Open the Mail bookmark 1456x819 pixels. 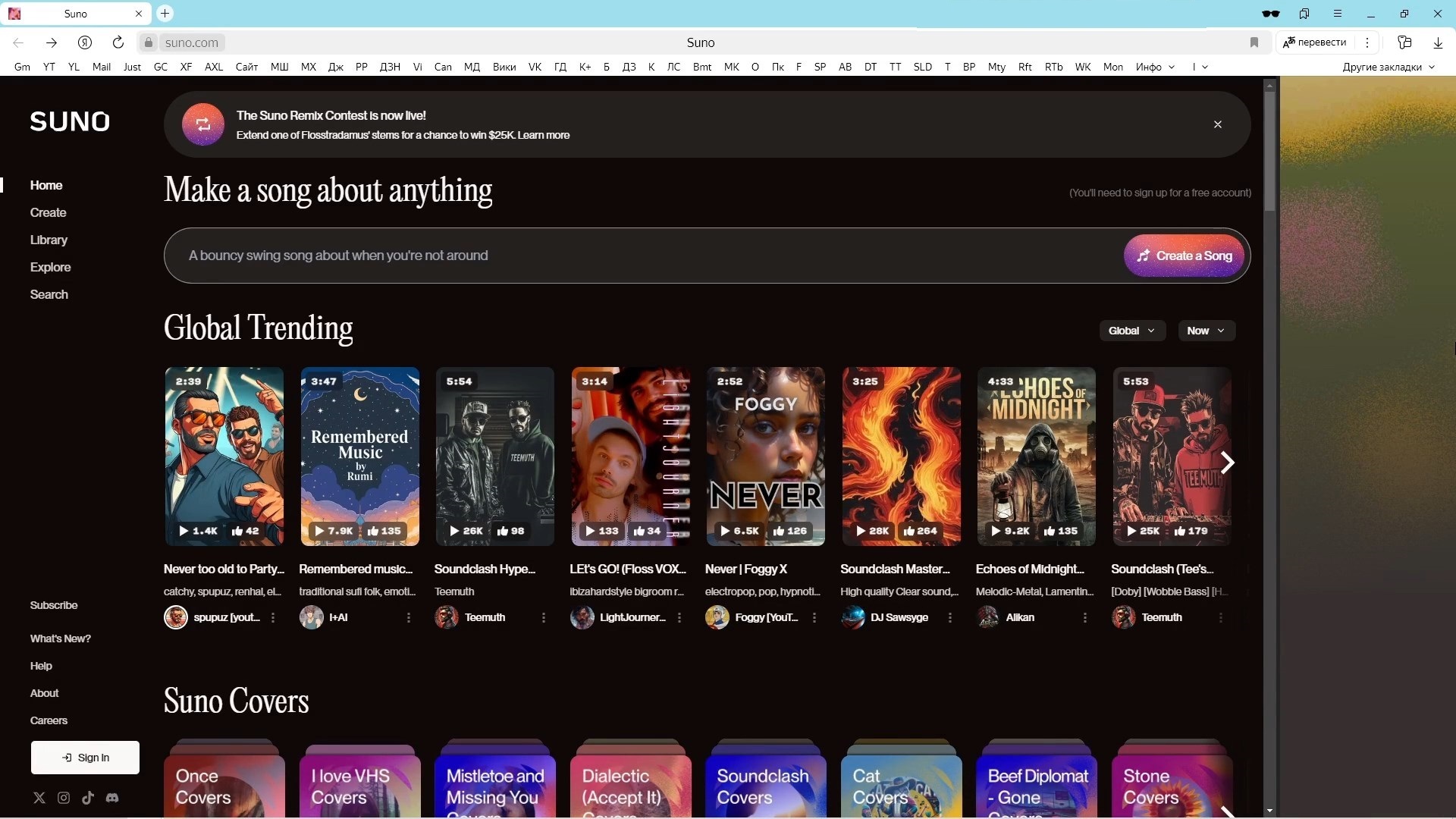(x=102, y=67)
